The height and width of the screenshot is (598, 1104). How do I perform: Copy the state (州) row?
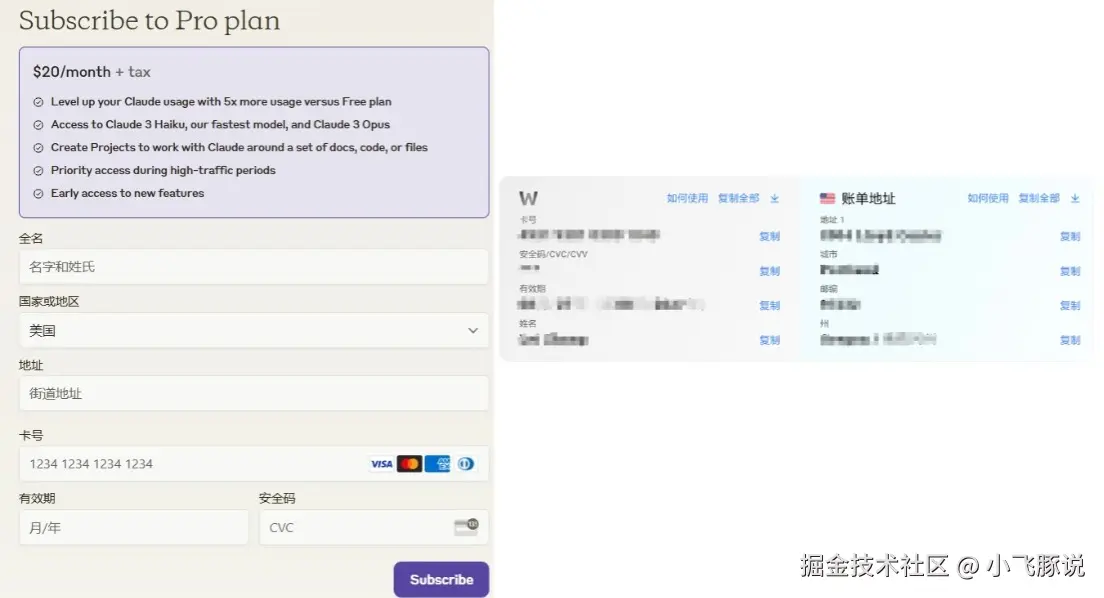click(1070, 340)
